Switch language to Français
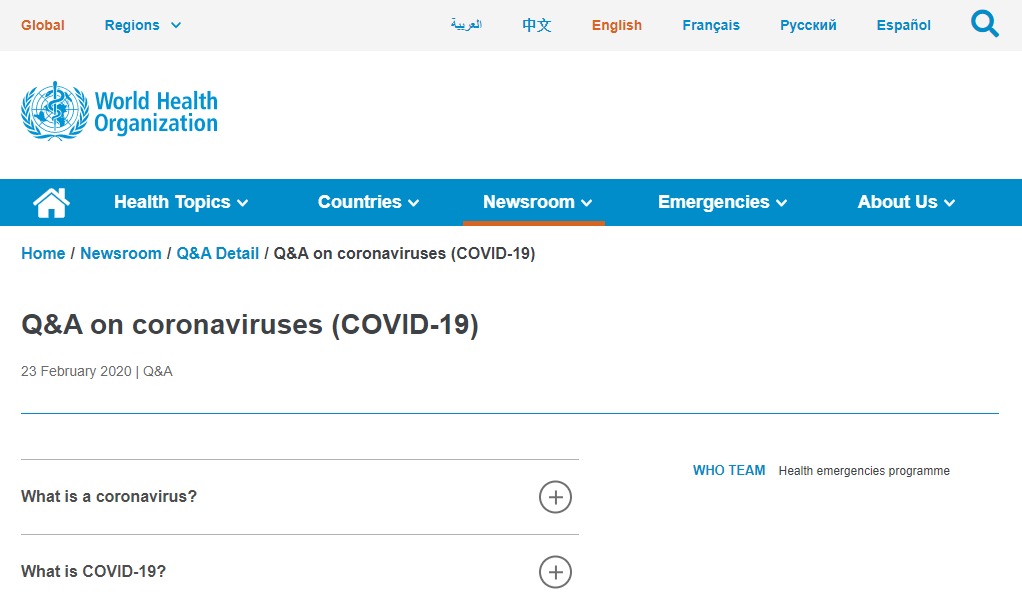The image size is (1022, 607). tap(711, 25)
